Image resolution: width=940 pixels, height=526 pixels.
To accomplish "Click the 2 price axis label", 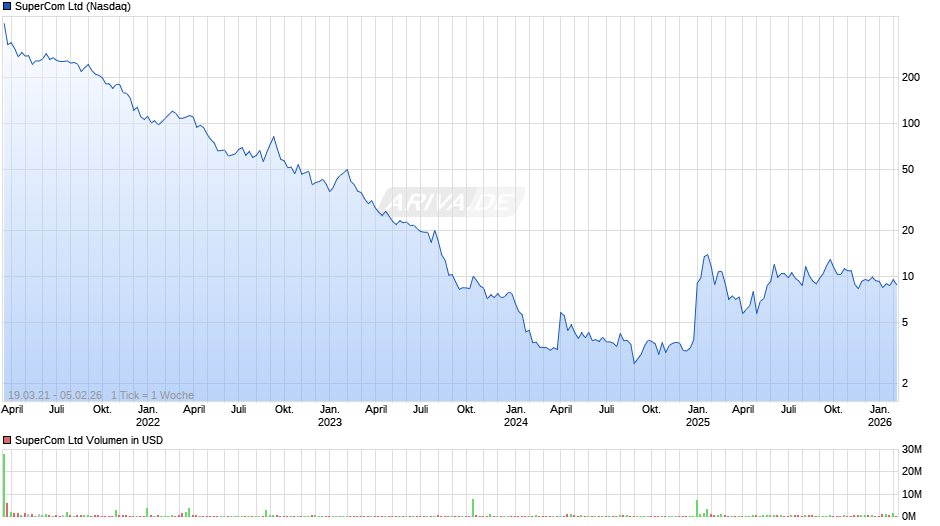I will pyautogui.click(x=905, y=383).
